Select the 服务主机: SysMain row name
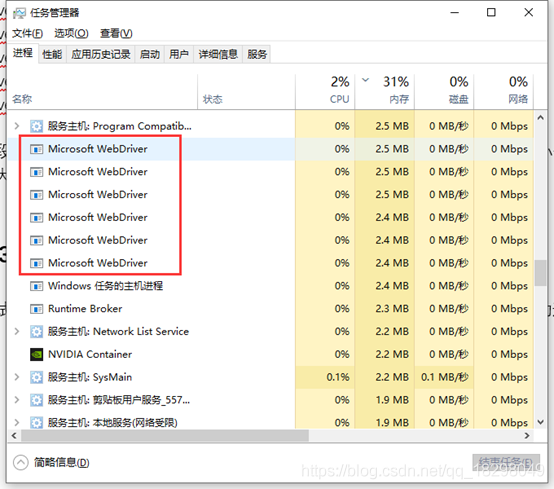The image size is (554, 489). click(90, 377)
